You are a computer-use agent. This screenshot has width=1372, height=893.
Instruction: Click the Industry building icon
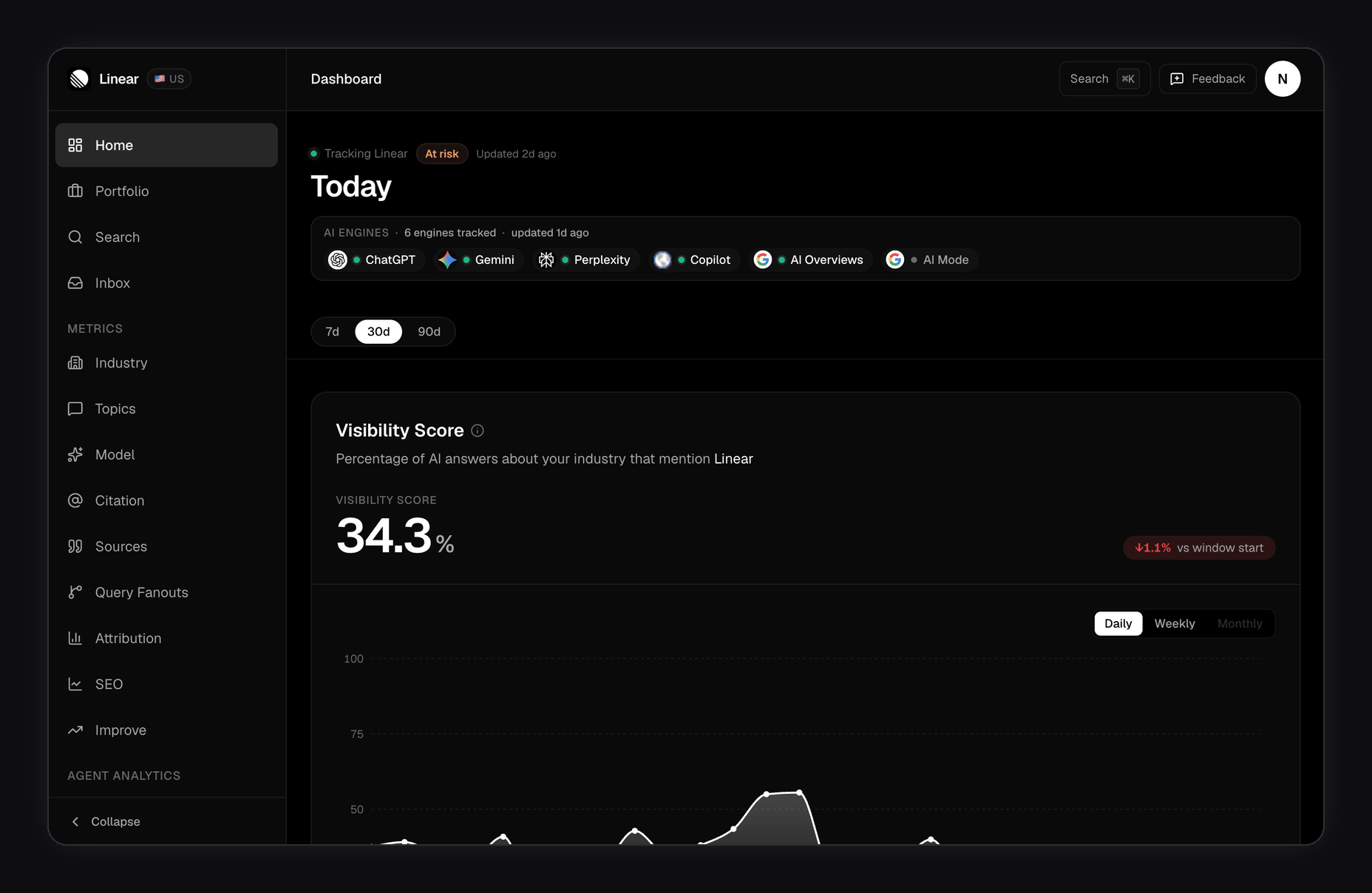point(75,362)
